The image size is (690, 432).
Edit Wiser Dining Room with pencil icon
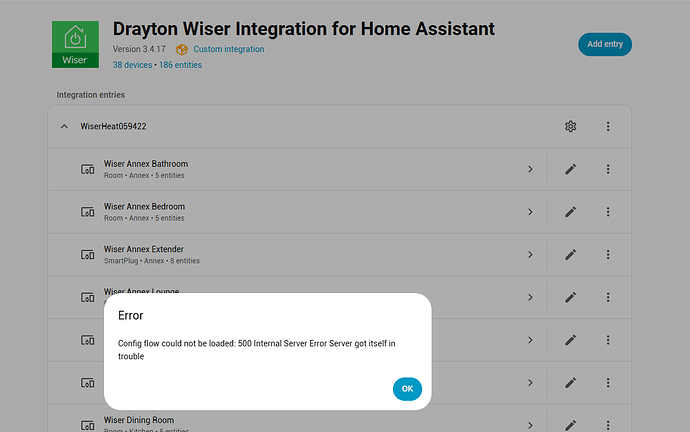570,425
